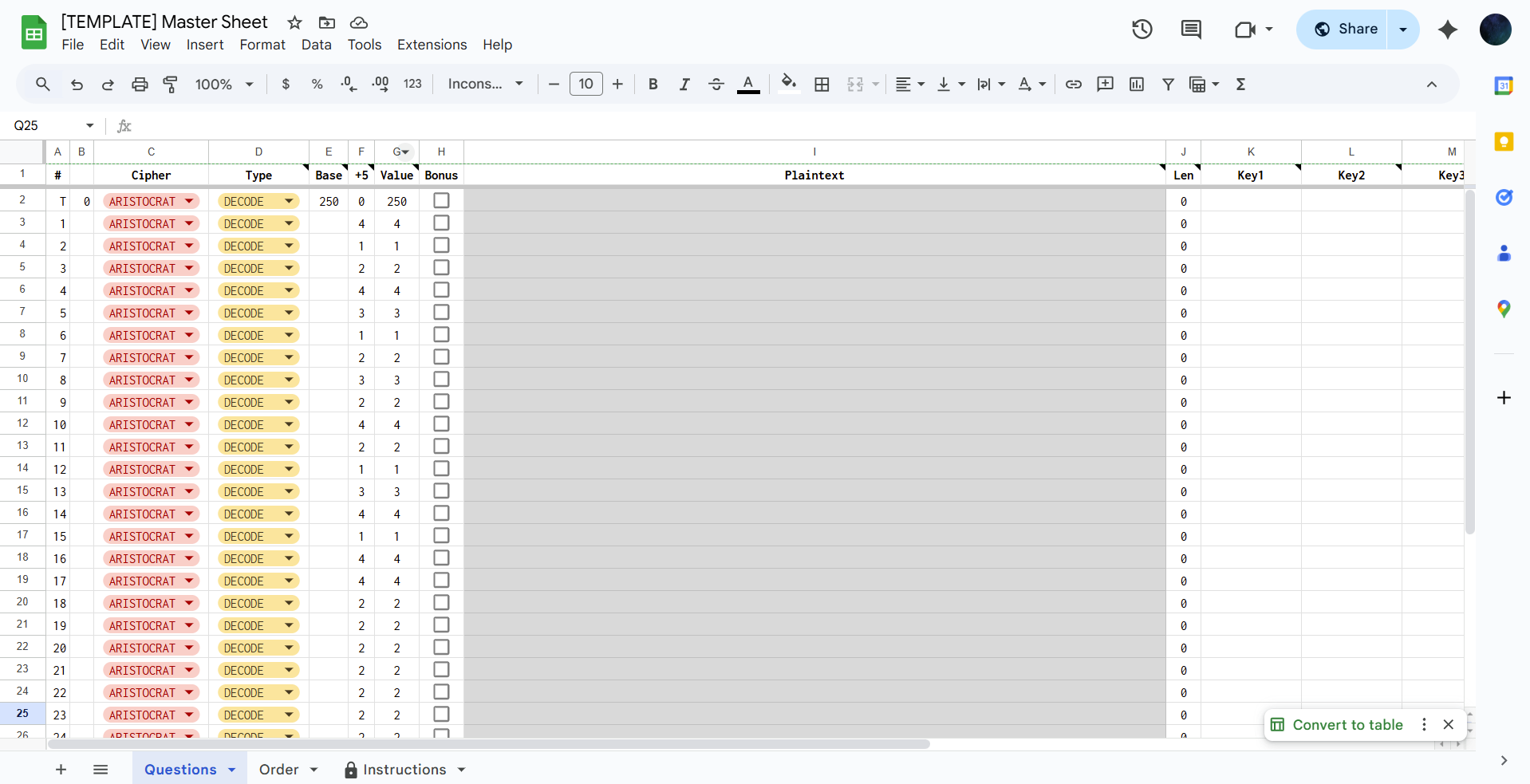This screenshot has height=784, width=1530.
Task: Create a filter with funnel icon
Action: 1168,84
